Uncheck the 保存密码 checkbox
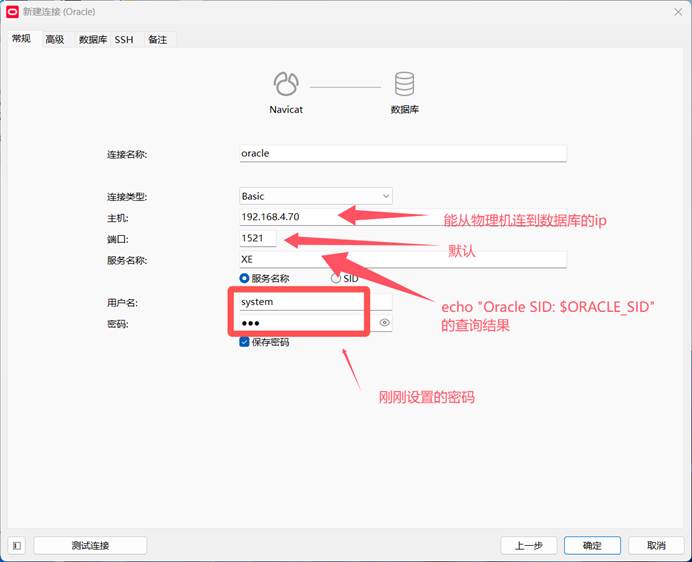 (244, 342)
